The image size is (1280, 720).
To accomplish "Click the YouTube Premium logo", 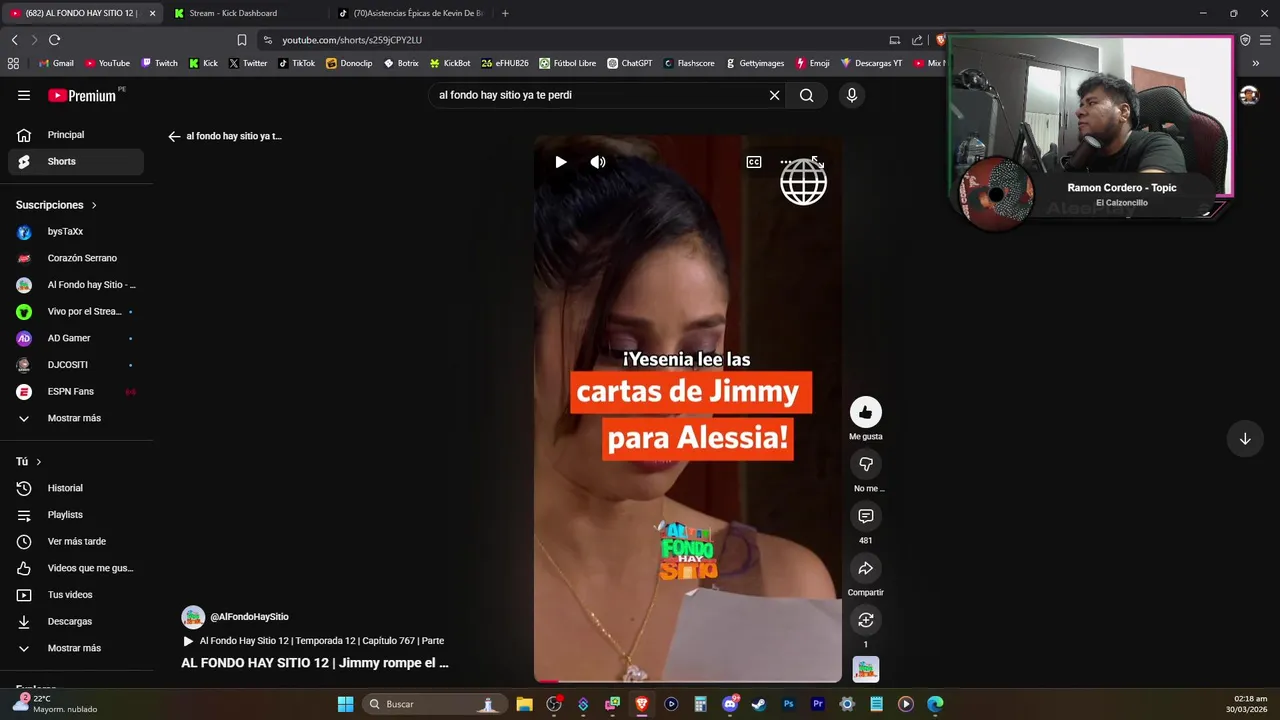I will (82, 95).
